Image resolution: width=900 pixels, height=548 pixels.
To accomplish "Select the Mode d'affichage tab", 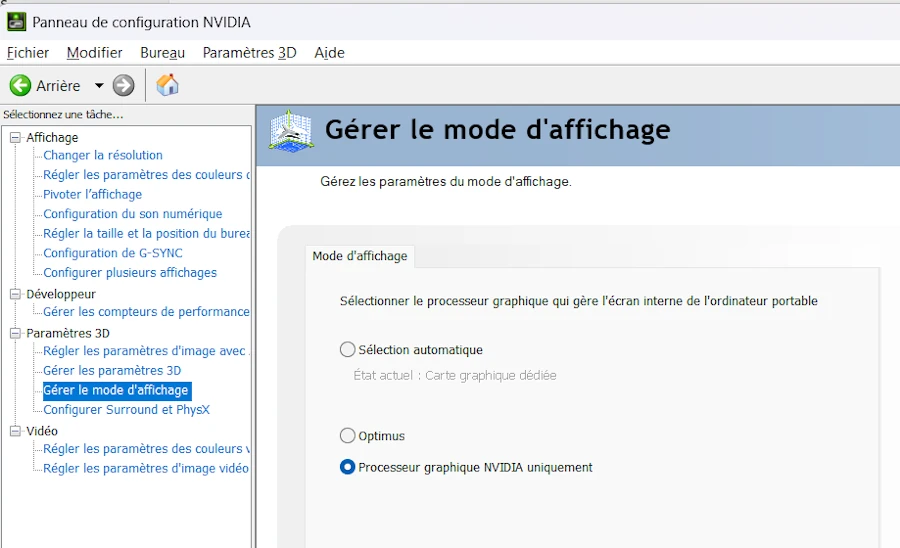I will [x=360, y=256].
